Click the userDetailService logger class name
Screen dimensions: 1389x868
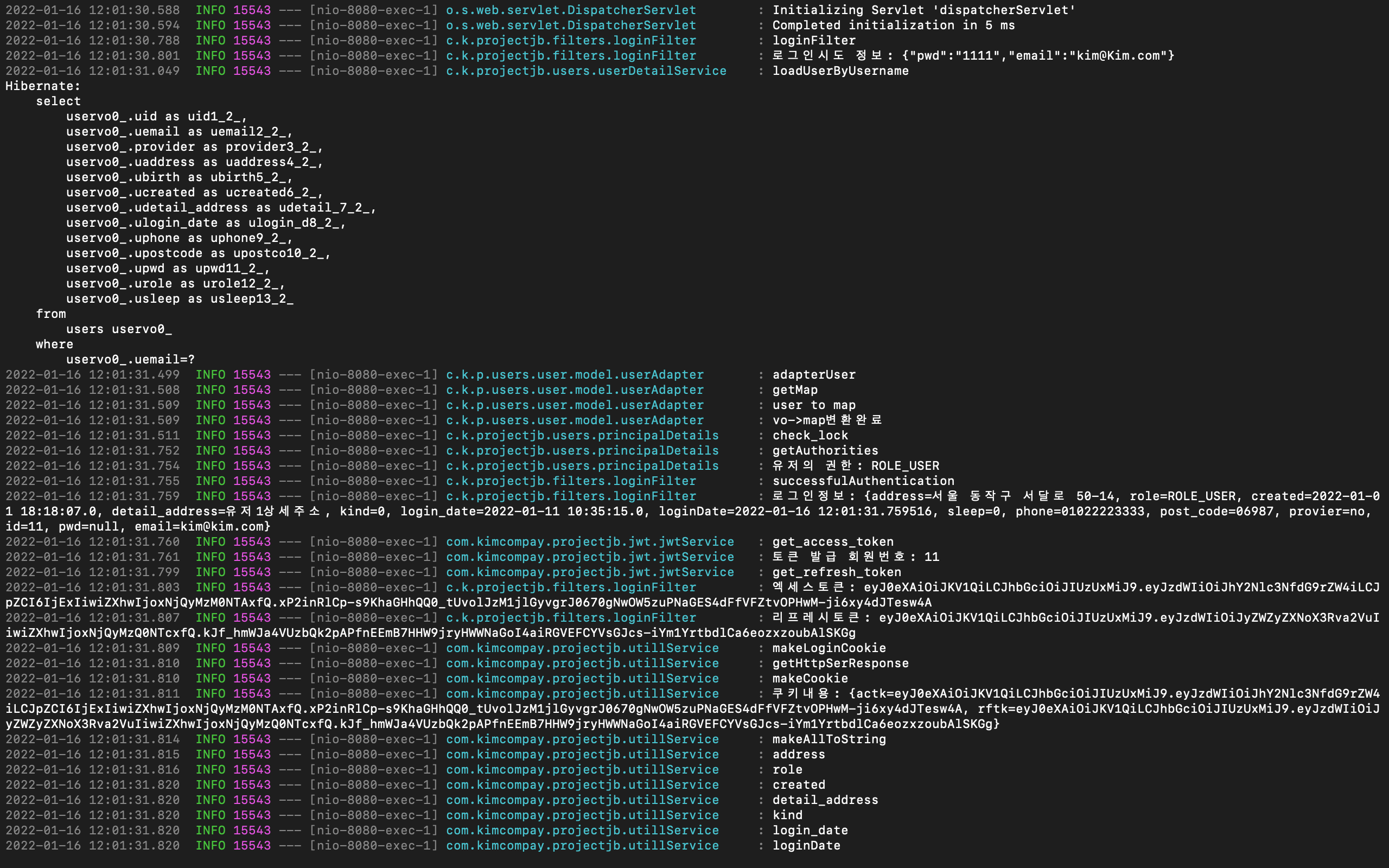point(586,71)
